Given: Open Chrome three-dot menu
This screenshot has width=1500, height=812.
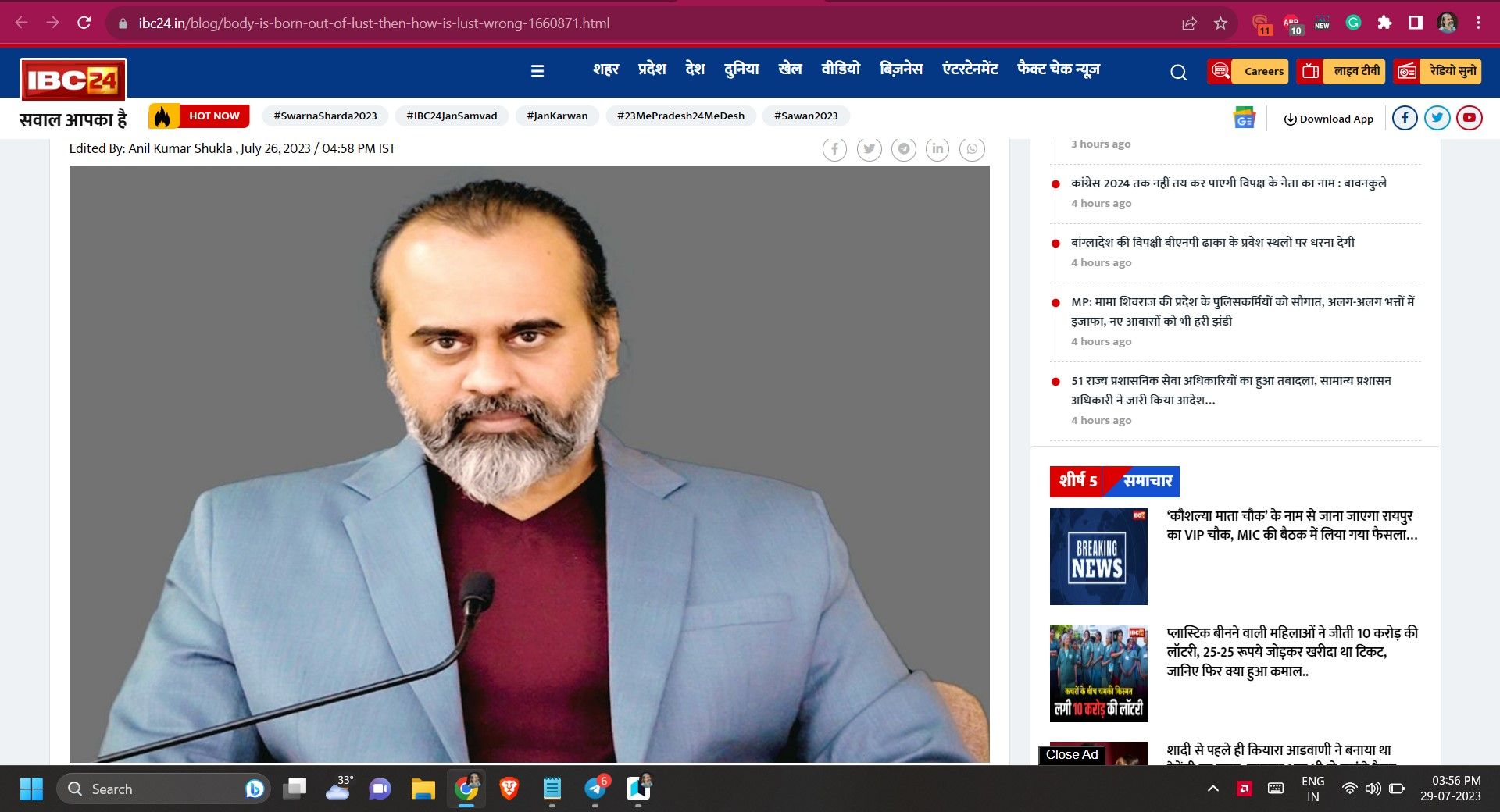Looking at the screenshot, I should tap(1478, 23).
